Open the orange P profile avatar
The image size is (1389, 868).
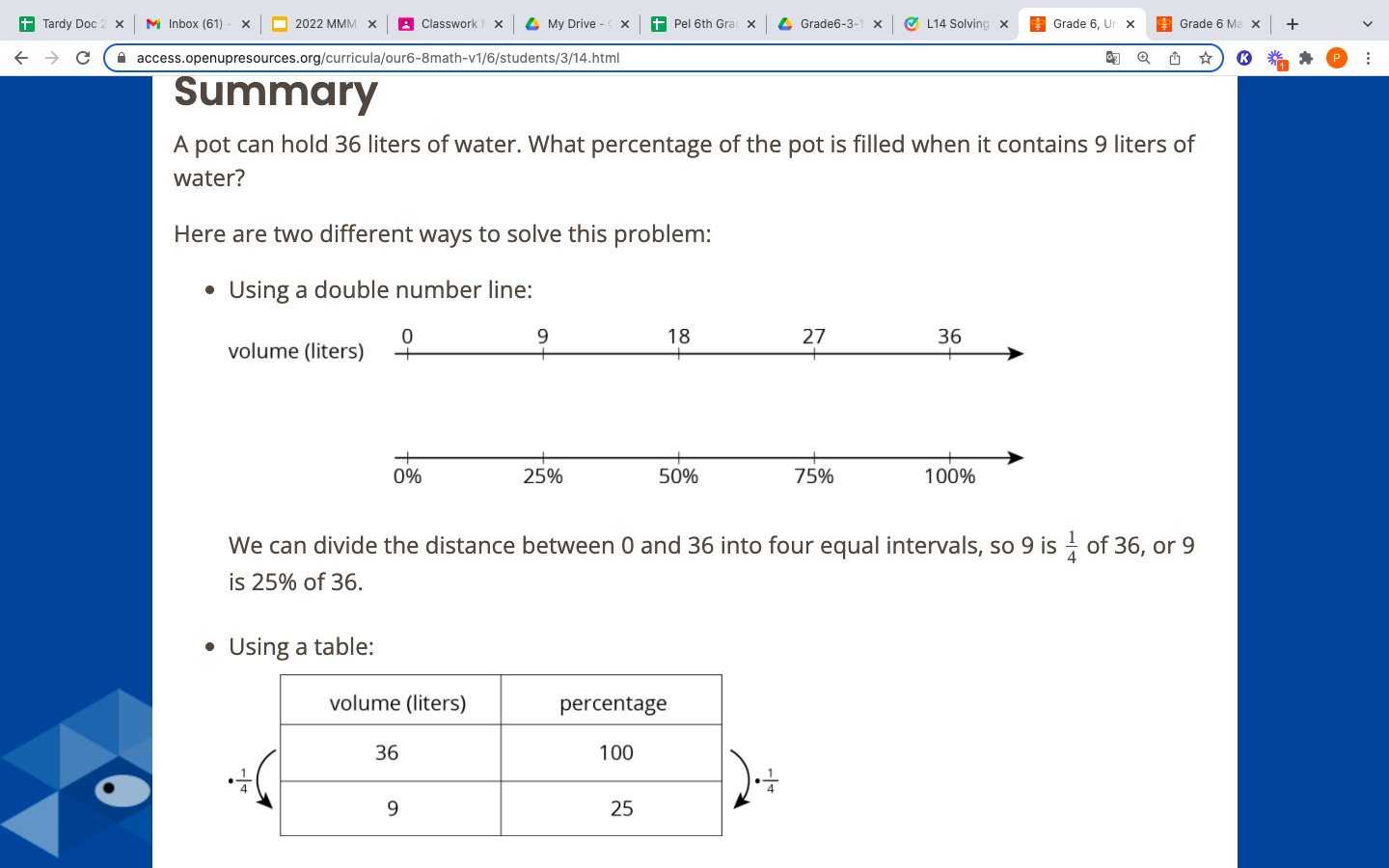pyautogui.click(x=1336, y=58)
